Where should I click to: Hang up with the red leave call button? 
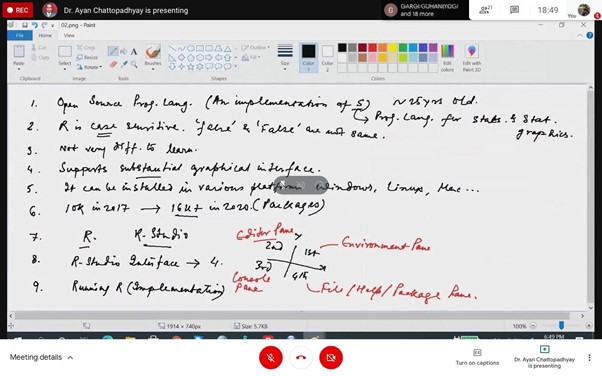pos(301,358)
